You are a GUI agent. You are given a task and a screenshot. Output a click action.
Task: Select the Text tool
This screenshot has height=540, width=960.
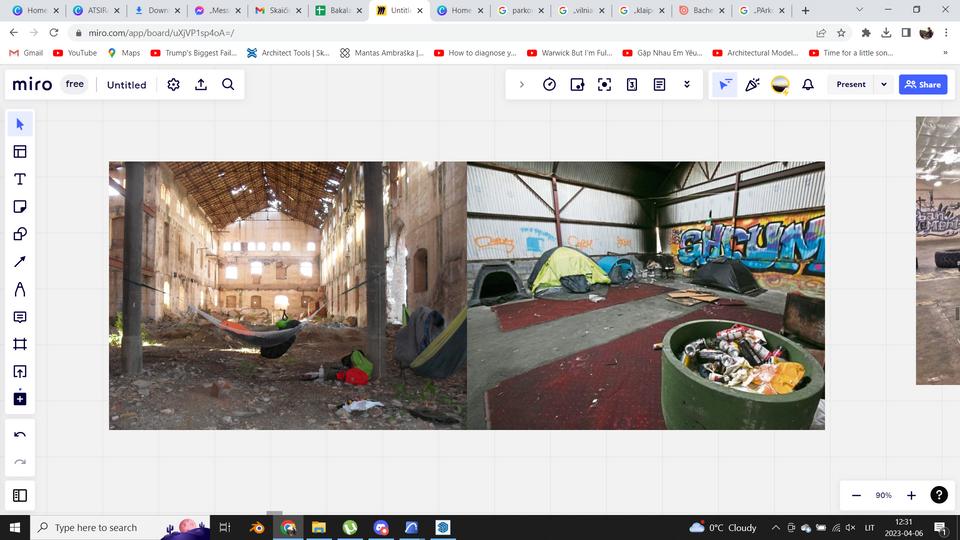(20, 179)
